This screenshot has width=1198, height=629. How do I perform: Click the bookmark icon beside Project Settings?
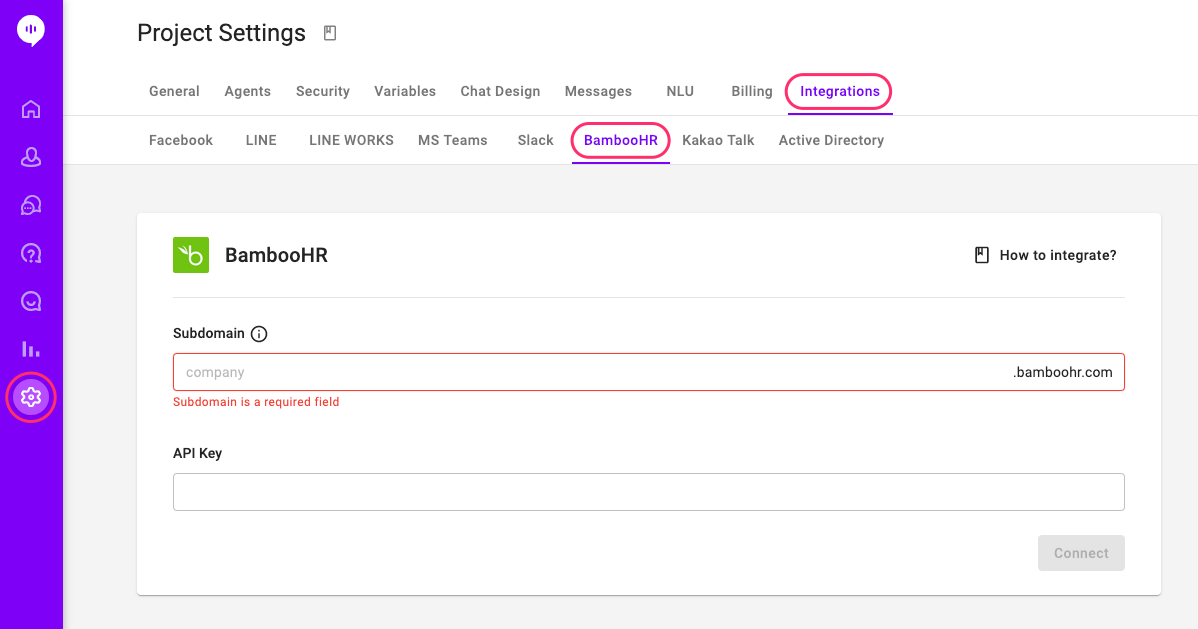pos(330,33)
